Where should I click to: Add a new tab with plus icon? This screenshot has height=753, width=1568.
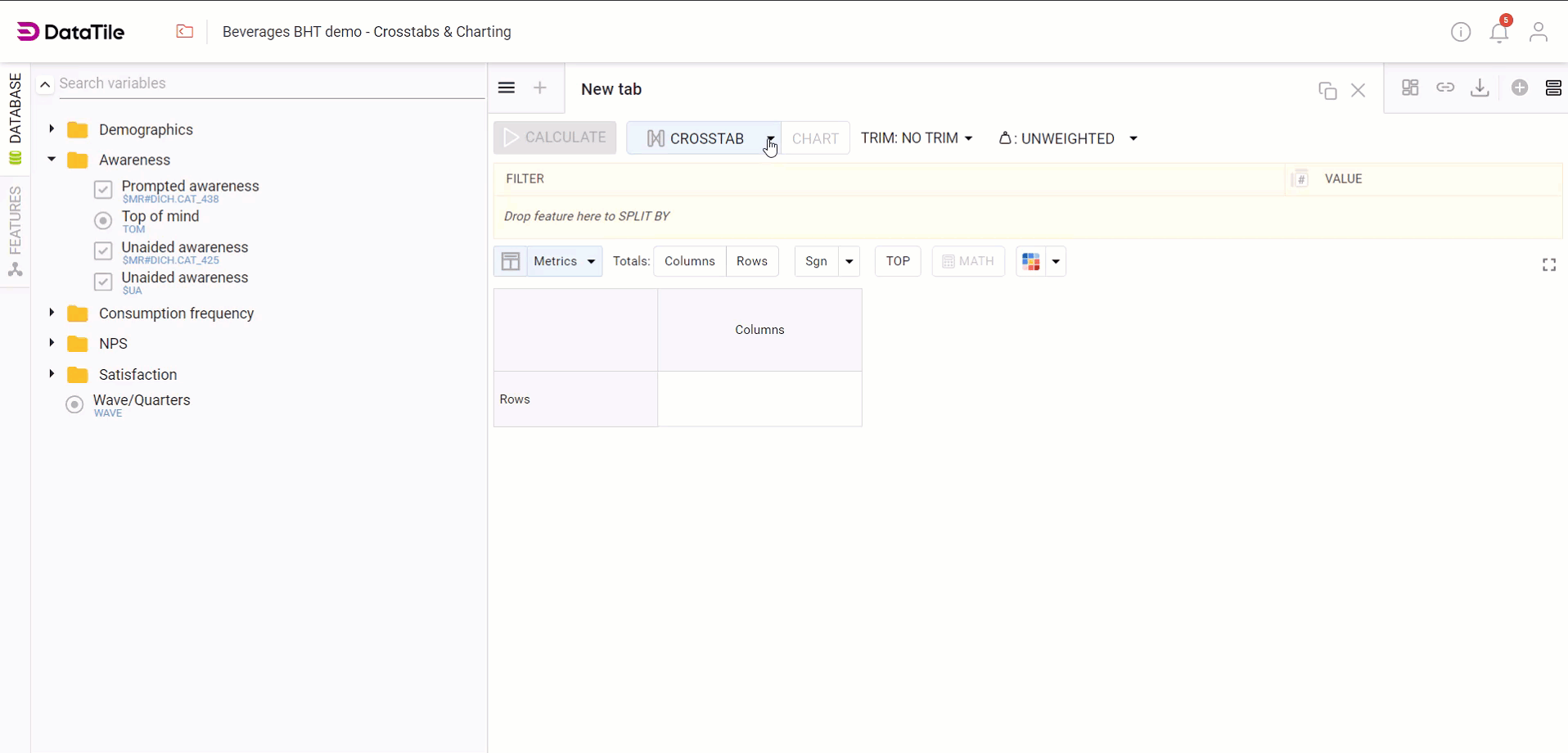coord(540,88)
